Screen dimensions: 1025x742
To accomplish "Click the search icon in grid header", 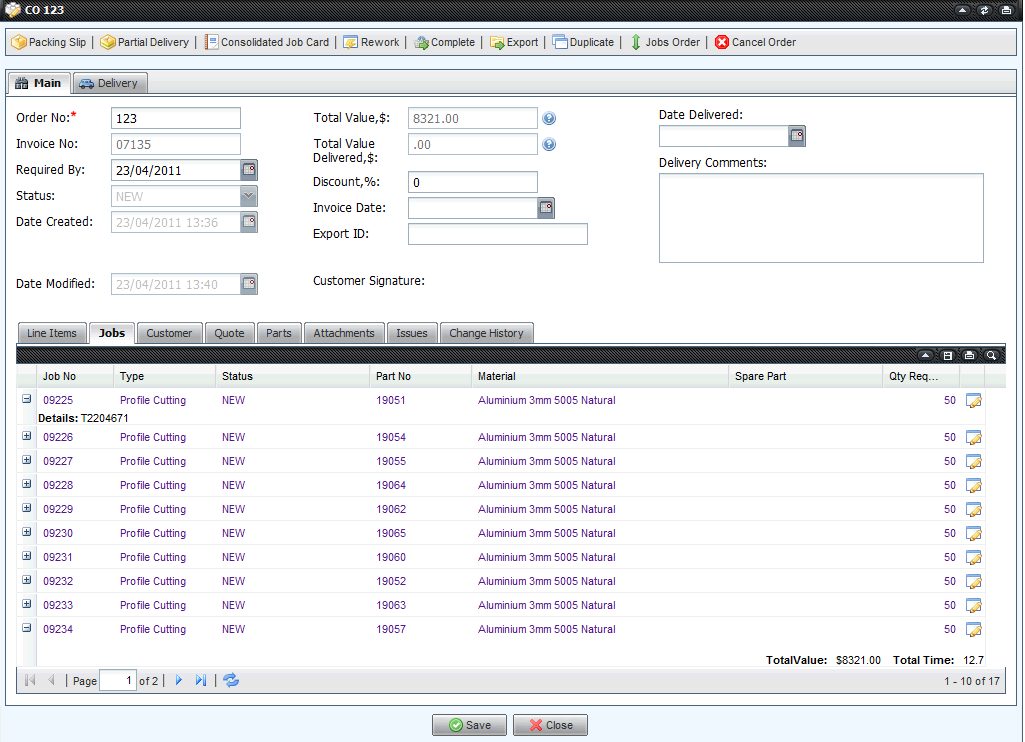I will [990, 355].
